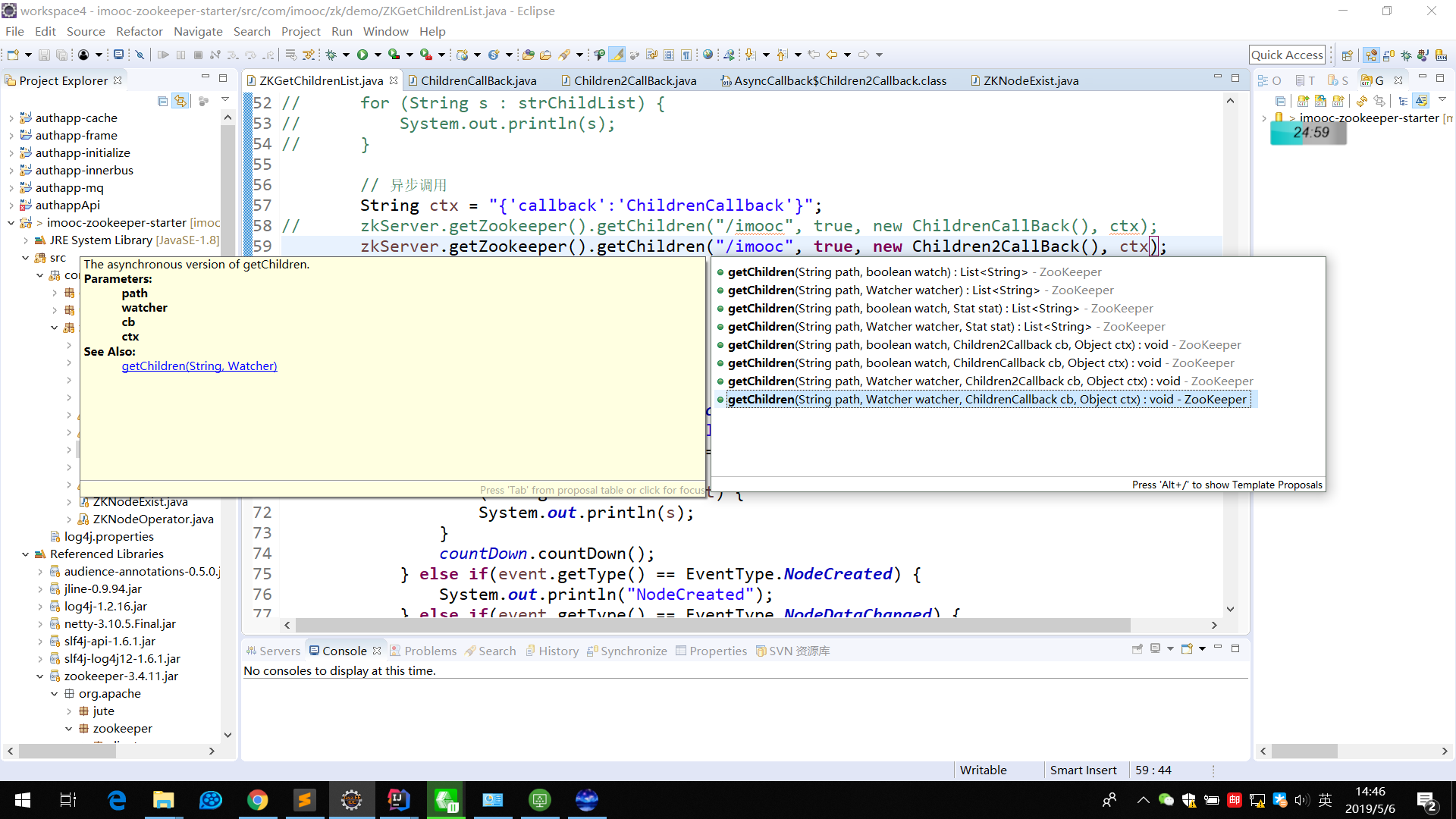Click the editor horizontal scrollbar thumb
The image size is (1456, 819).
click(x=713, y=625)
